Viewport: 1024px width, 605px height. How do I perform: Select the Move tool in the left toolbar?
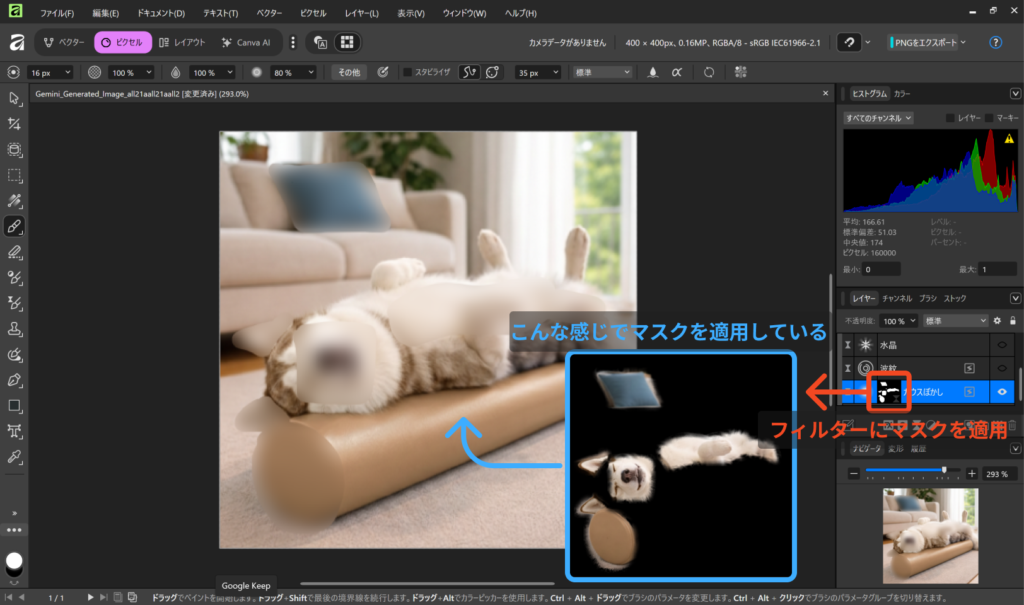(14, 98)
